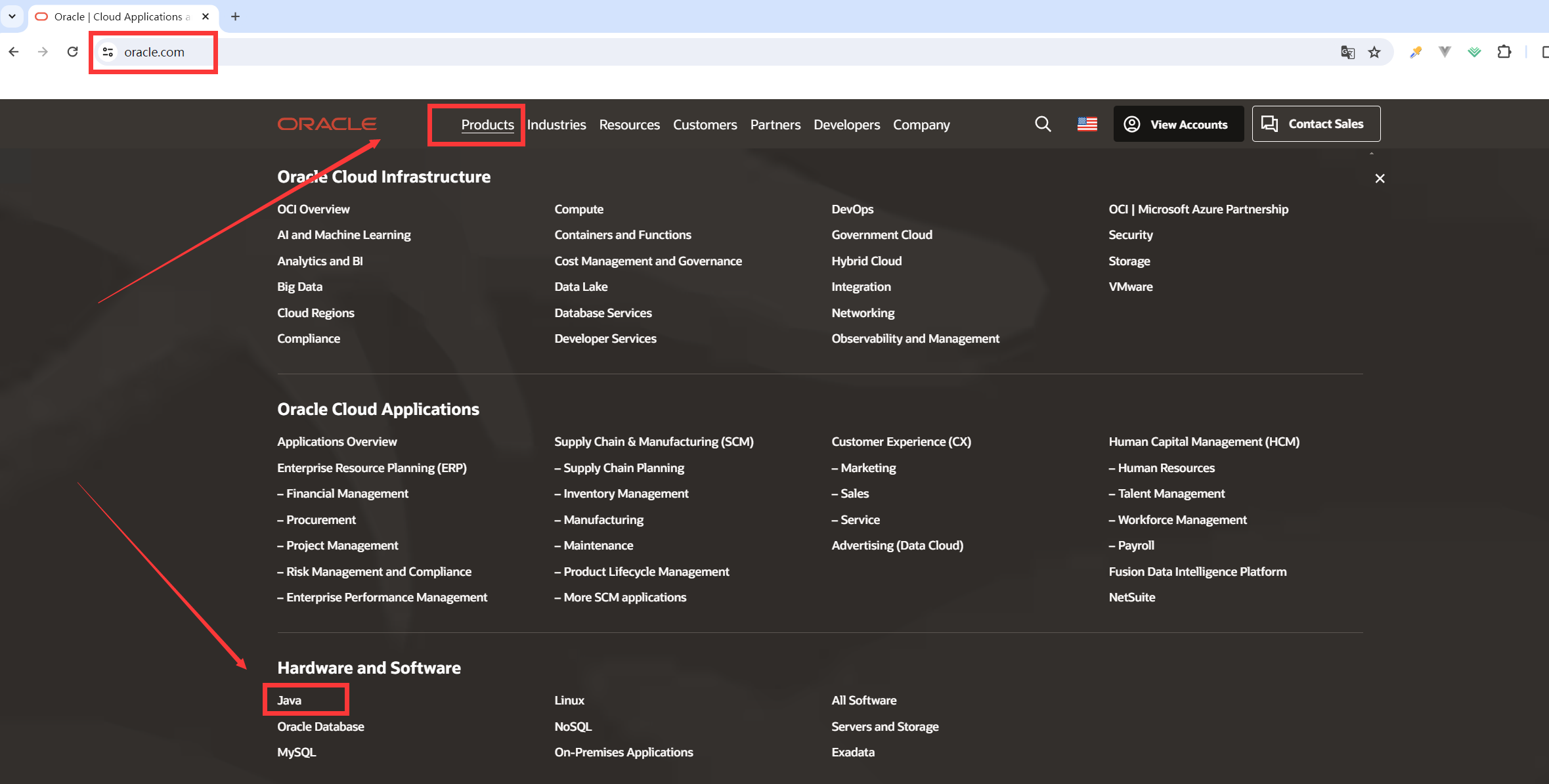Click the Contact Sales button
The image size is (1549, 784).
pyautogui.click(x=1312, y=124)
